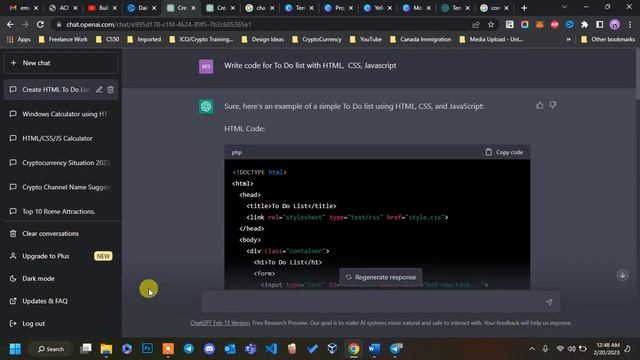Close the Mo tab
640x360 pixels.
pos(429,8)
